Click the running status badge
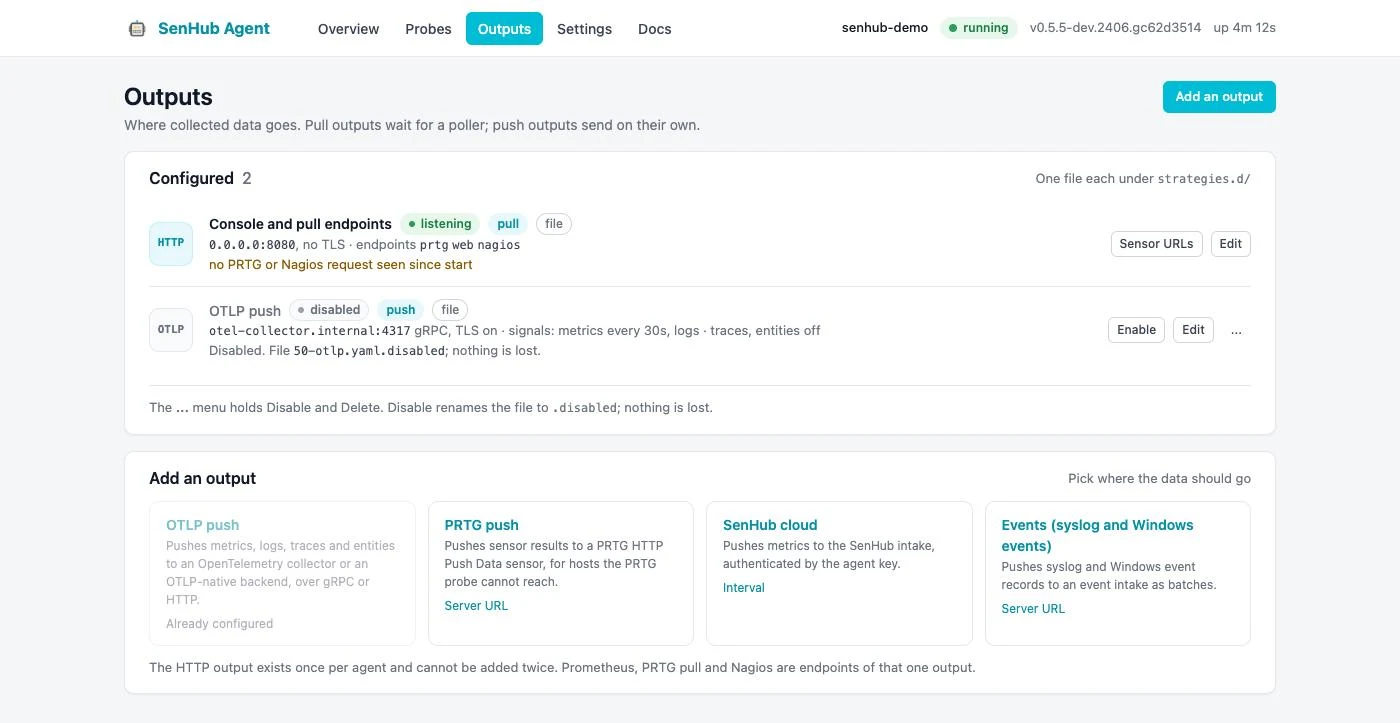The width and height of the screenshot is (1400, 723). pos(979,28)
